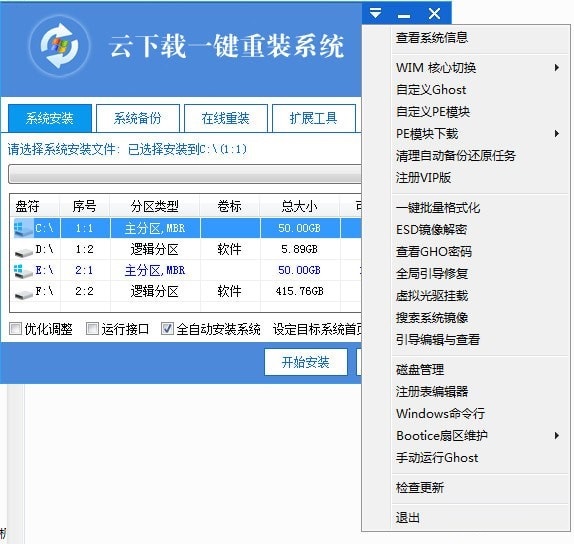Click the 2:2 sequence number cell
574x544 pixels.
pyautogui.click(x=85, y=291)
